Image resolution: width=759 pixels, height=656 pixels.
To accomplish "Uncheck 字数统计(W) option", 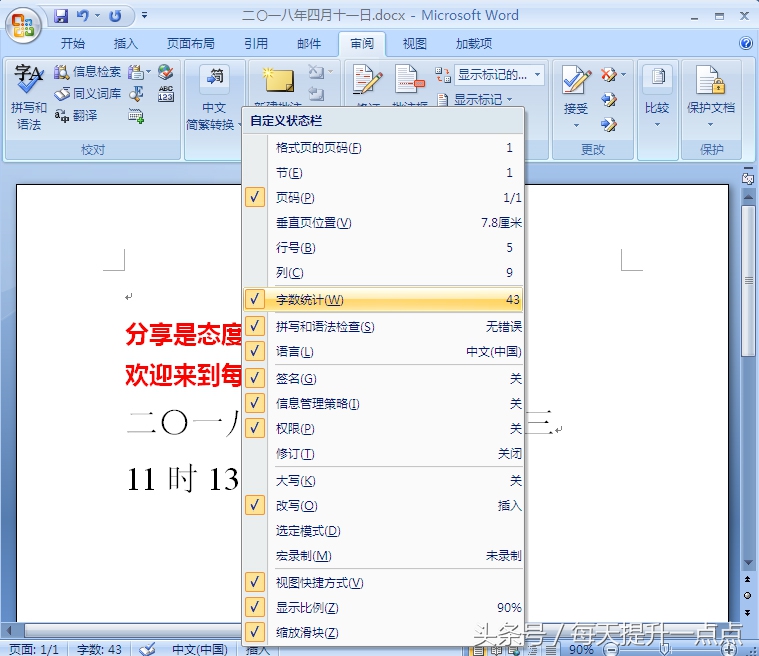I will pos(255,299).
